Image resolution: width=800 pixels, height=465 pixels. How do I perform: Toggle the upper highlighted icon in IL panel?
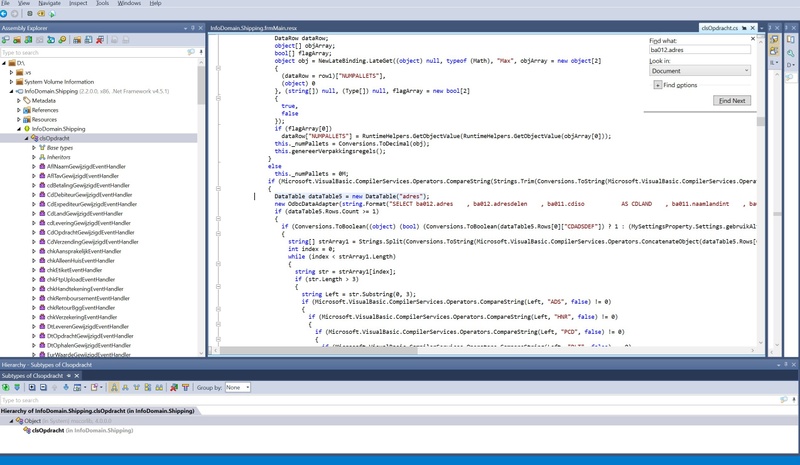(x=773, y=40)
